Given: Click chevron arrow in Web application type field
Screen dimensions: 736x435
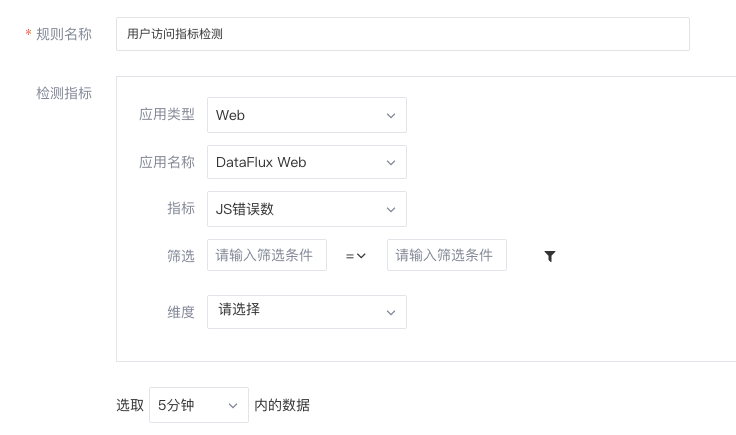Looking at the screenshot, I should (391, 115).
